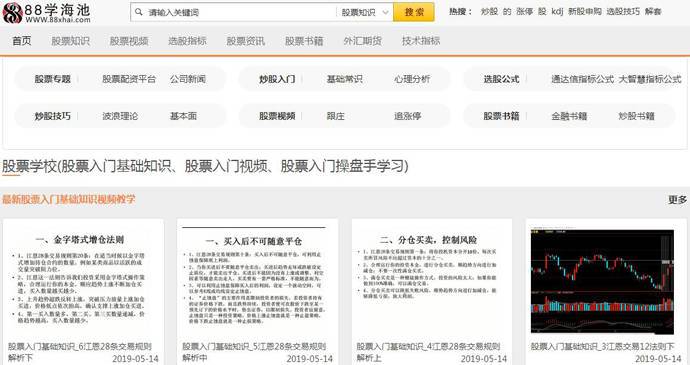The image size is (690, 365).
Task: Click hot search term 新股申购
Action: coord(584,11)
